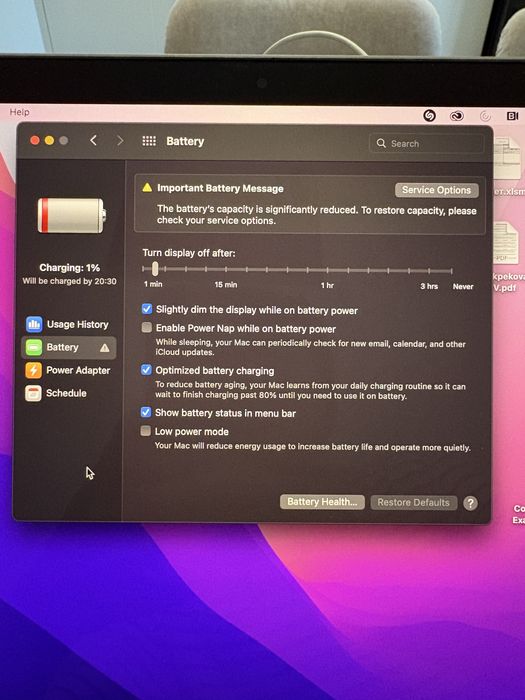This screenshot has height=700, width=525.
Task: Click the warning triangle beside Battery sidebar item
Action: [104, 348]
